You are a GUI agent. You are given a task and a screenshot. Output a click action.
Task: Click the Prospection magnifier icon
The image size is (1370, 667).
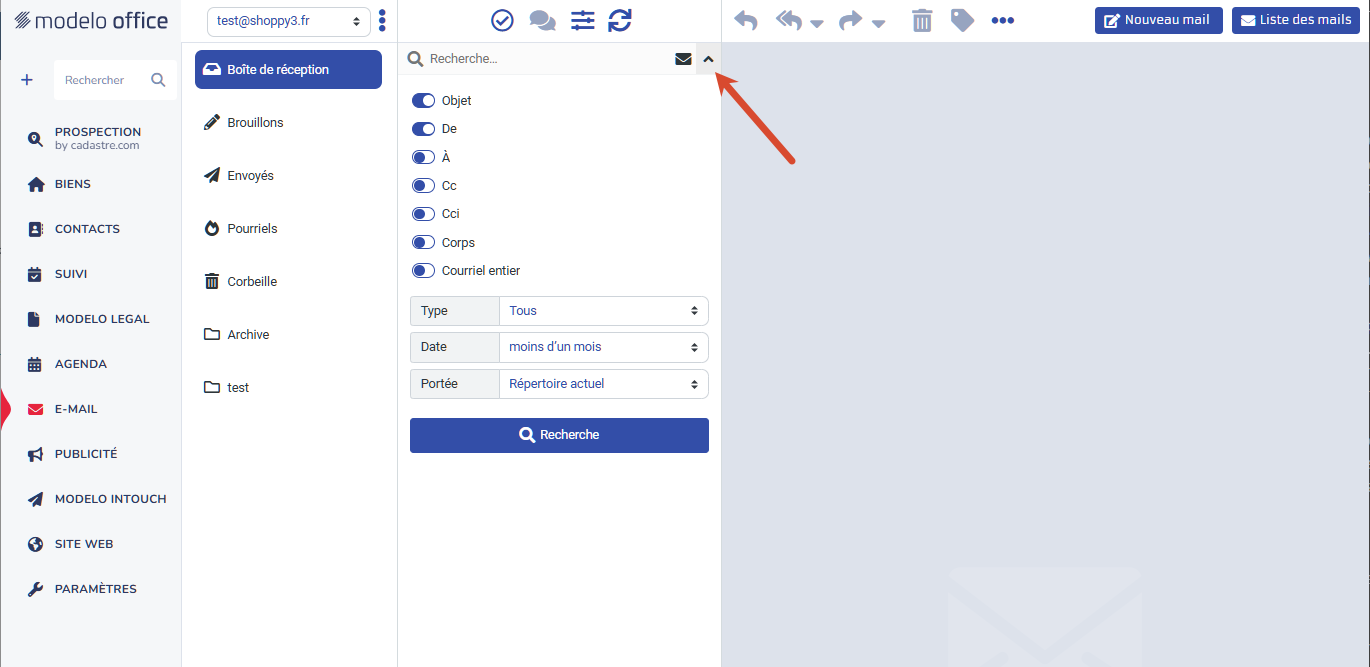coord(35,139)
